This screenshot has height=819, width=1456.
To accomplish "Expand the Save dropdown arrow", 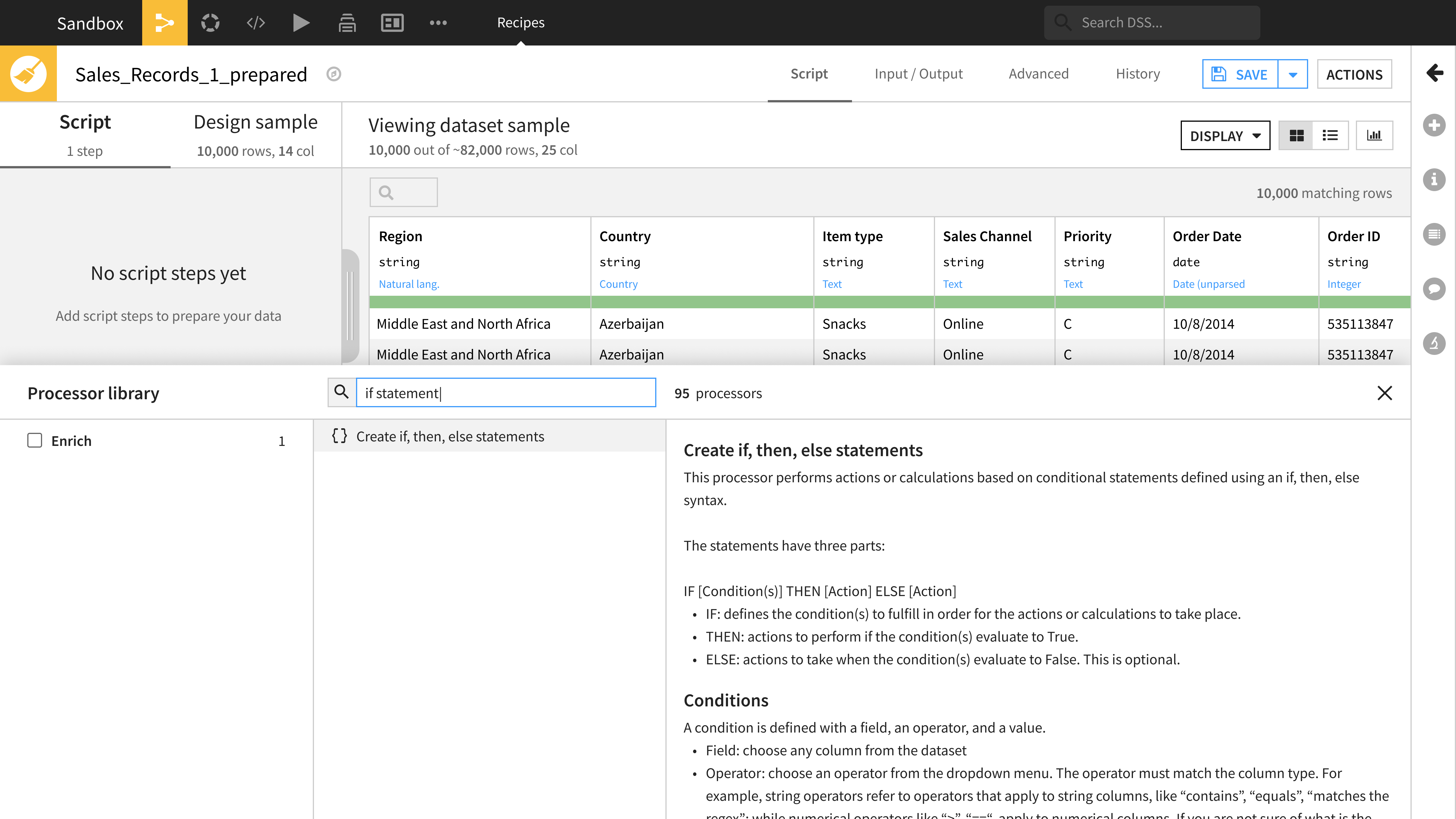I will [1293, 74].
